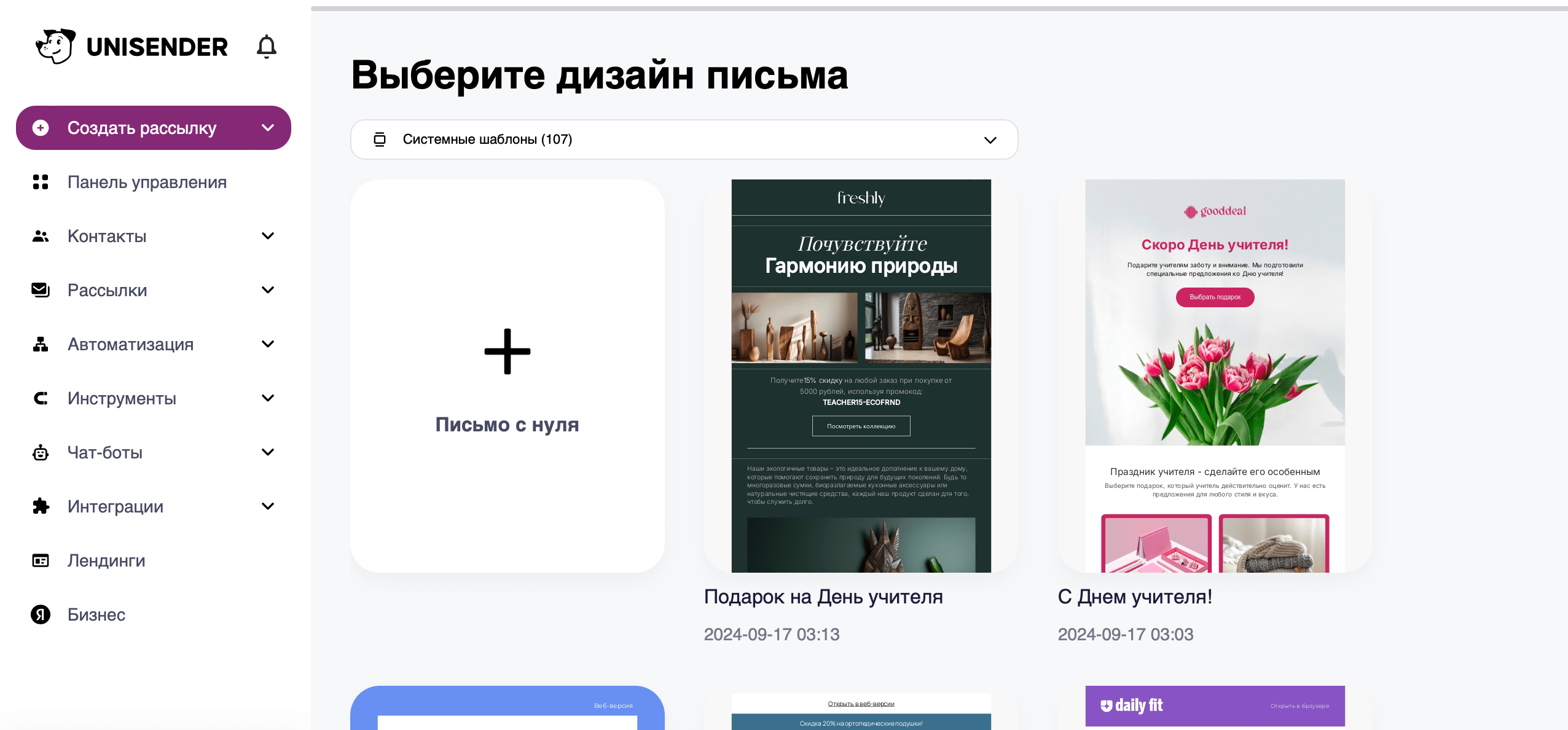Click the Инструменты icon
Viewport: 1568px width, 730px height.
point(41,398)
